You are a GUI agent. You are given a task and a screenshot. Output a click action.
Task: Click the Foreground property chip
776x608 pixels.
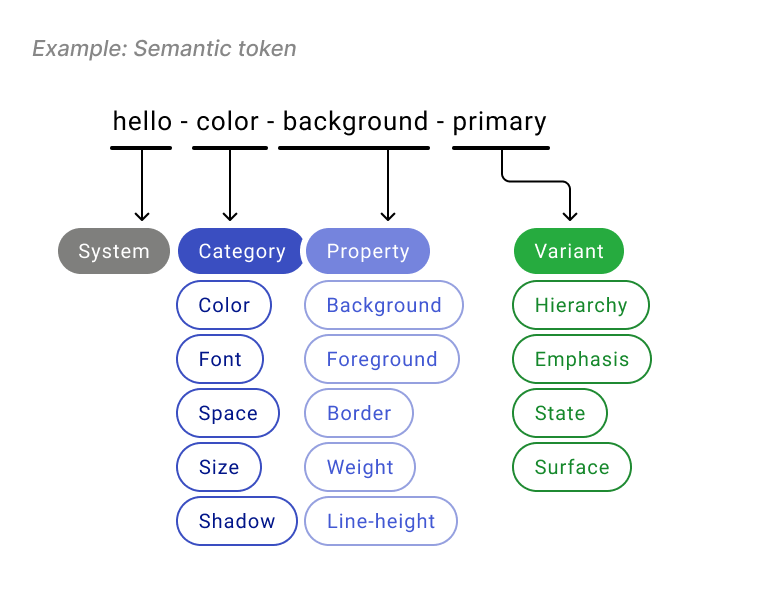(382, 359)
